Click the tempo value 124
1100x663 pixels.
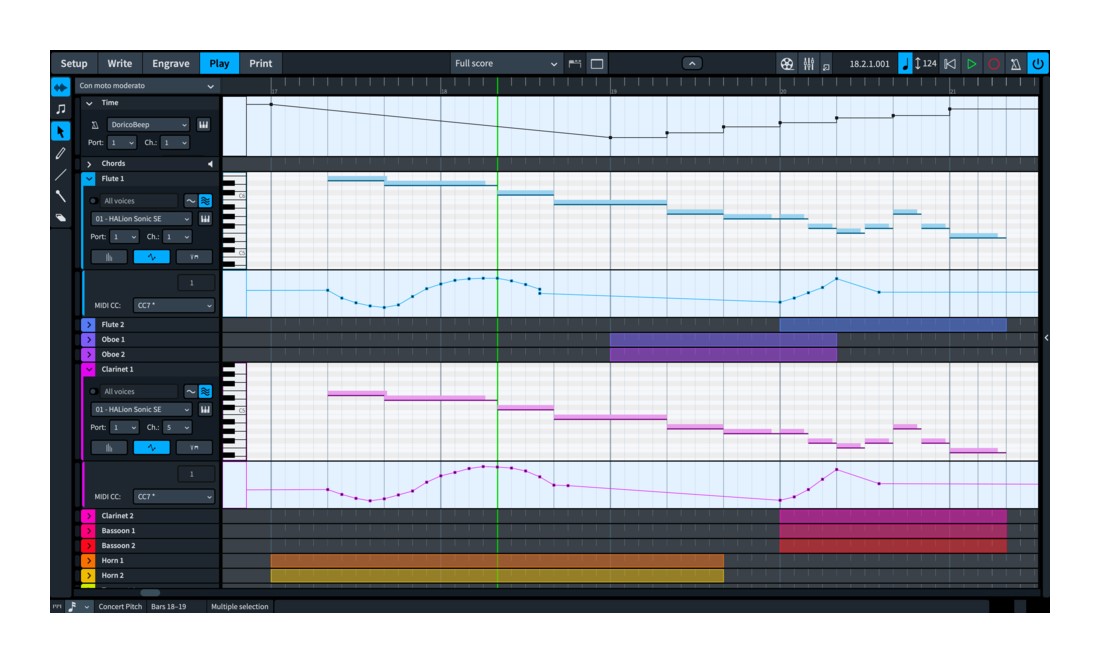pos(930,63)
